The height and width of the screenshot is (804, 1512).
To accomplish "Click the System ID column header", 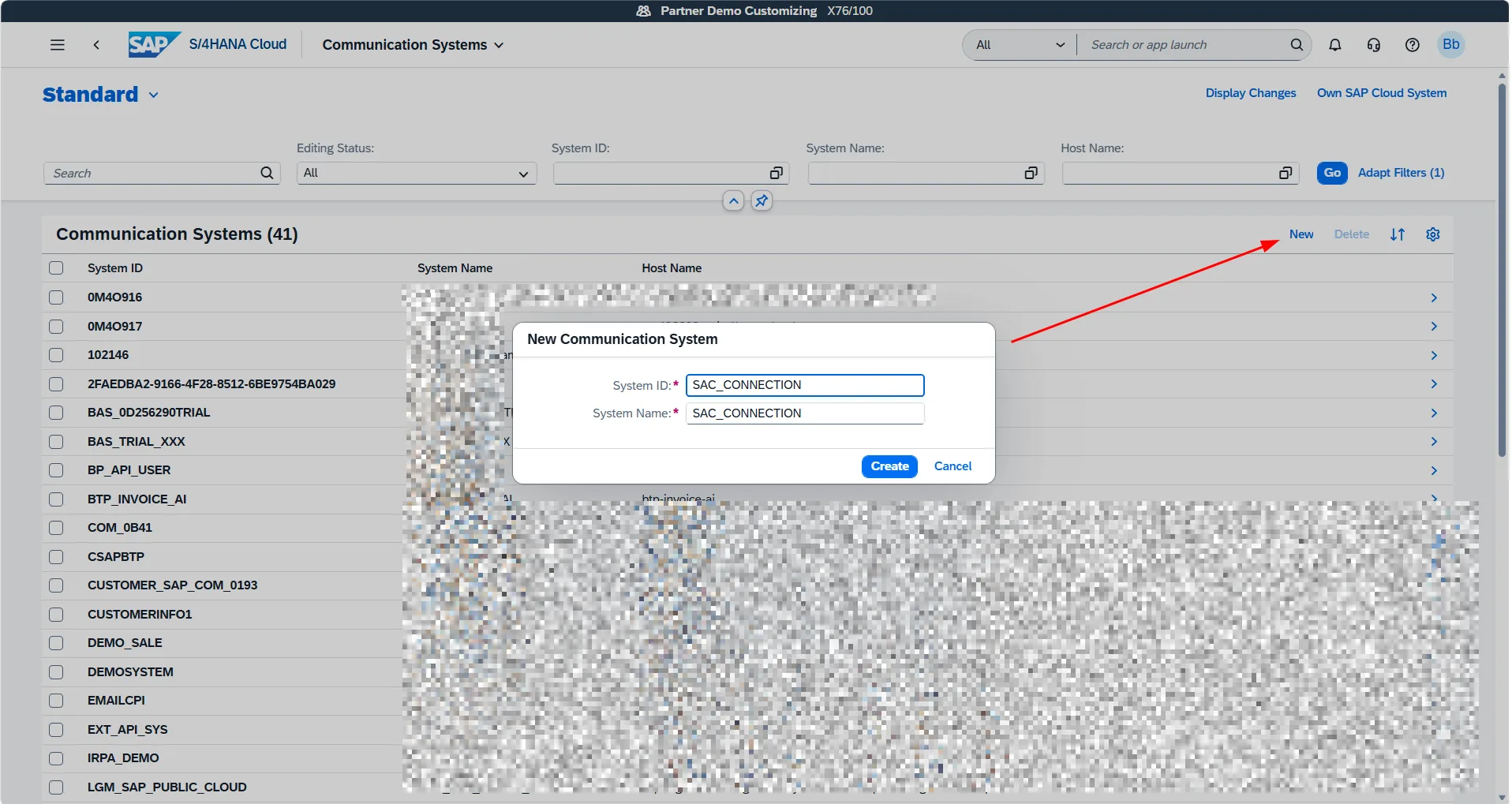I will 115,268.
